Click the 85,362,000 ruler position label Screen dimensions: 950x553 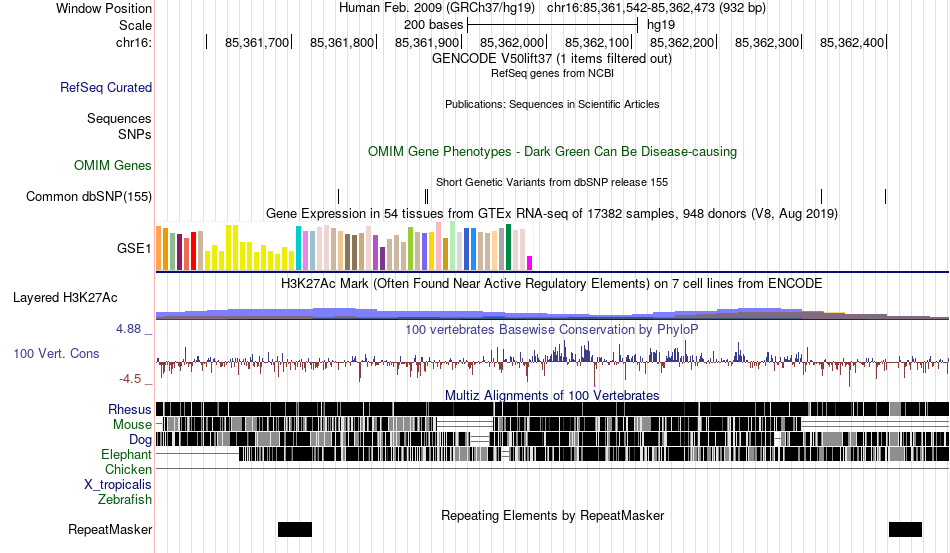tap(512, 42)
